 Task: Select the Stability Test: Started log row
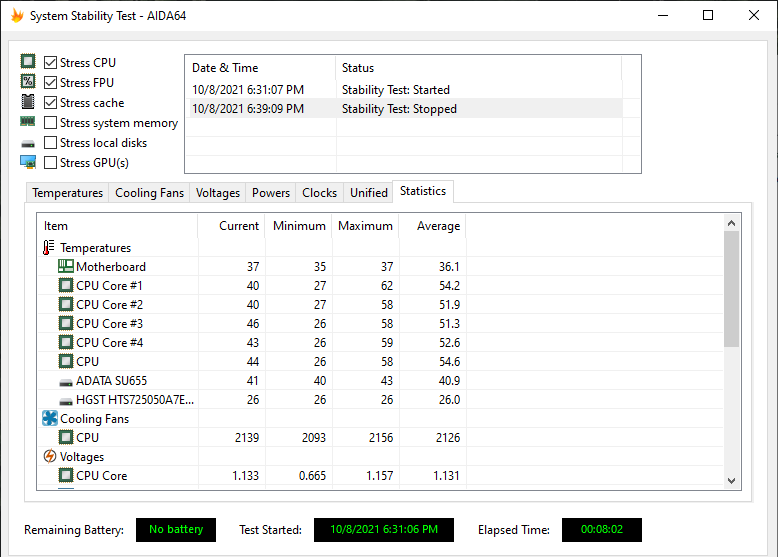pos(404,90)
